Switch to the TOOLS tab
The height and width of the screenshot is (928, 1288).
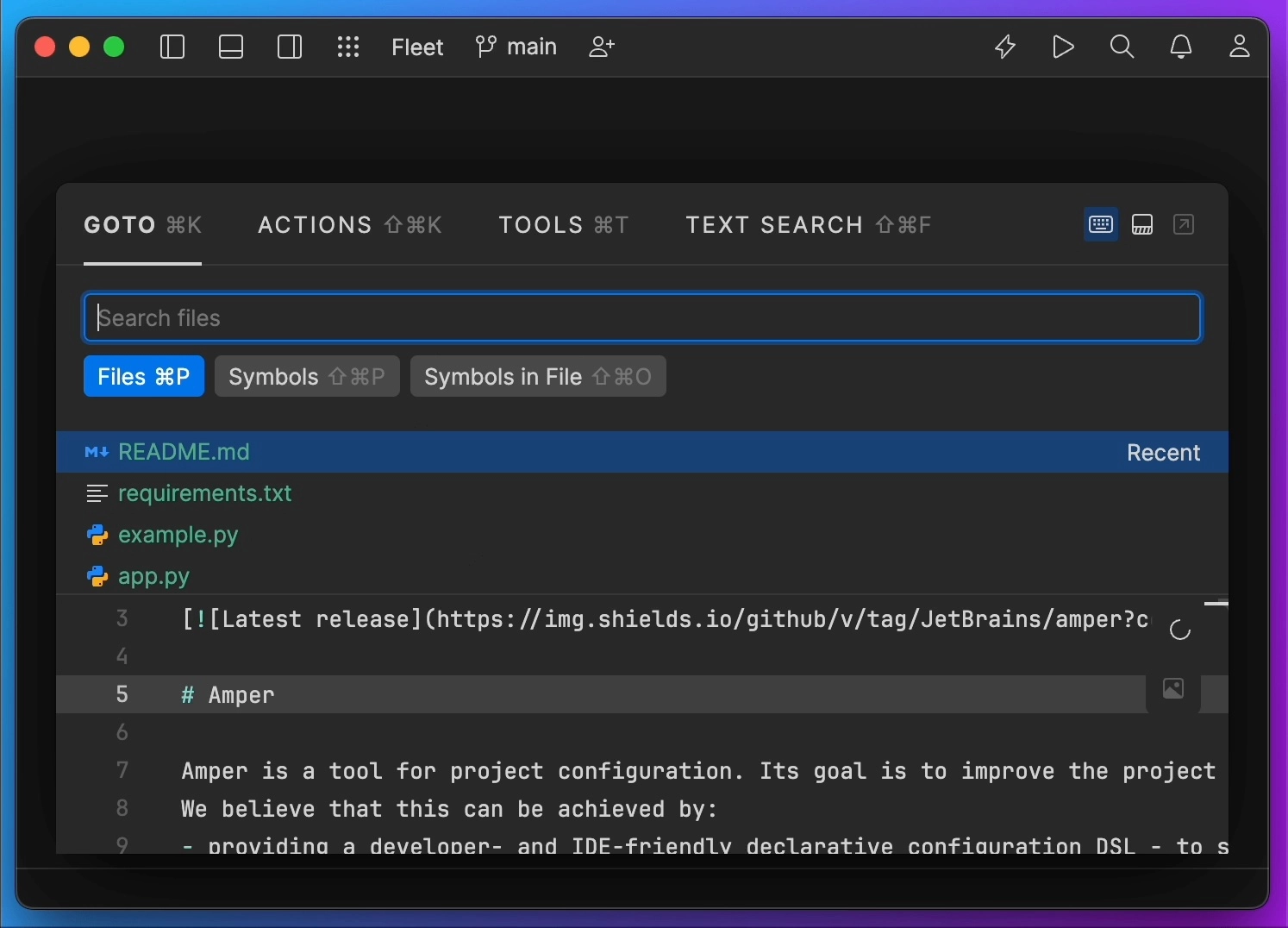pyautogui.click(x=564, y=225)
